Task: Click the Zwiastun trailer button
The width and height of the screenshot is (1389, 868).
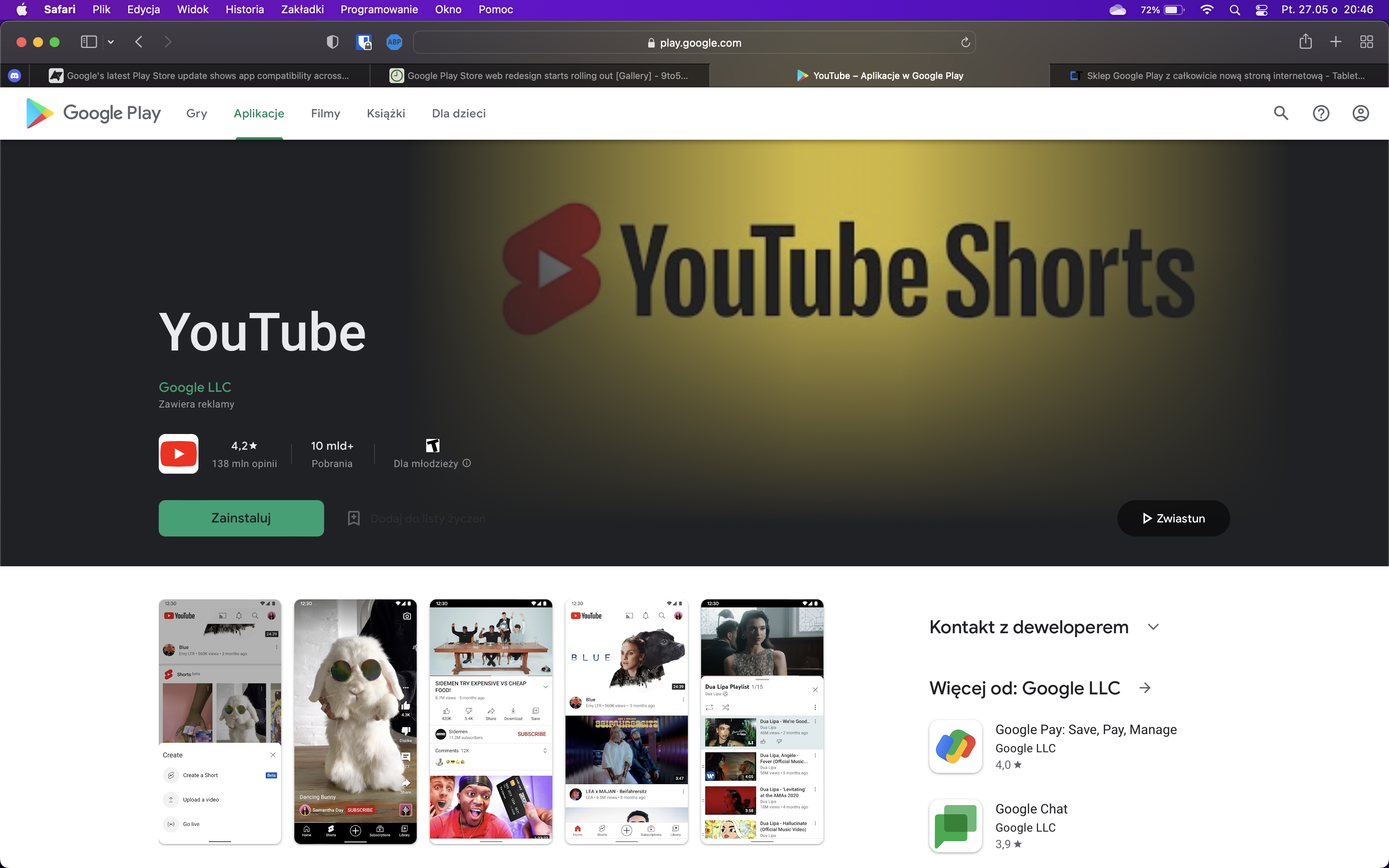Action: click(1173, 518)
